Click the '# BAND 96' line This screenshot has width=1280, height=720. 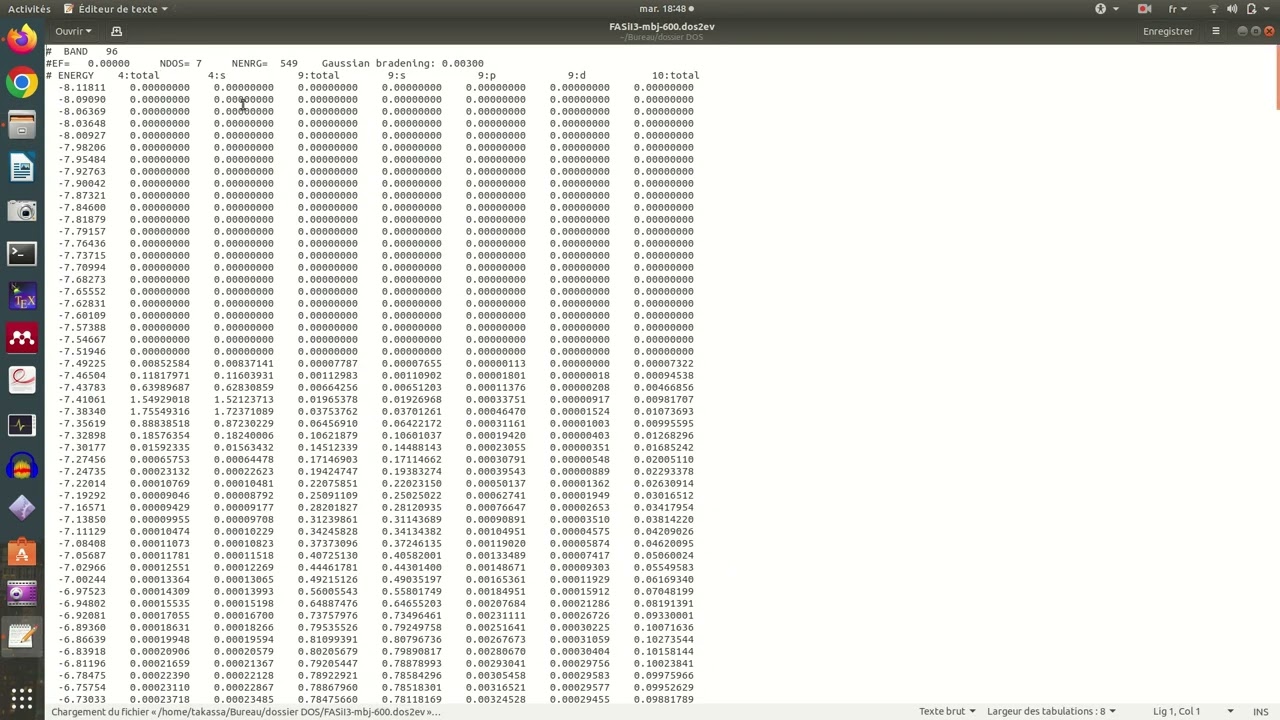pyautogui.click(x=82, y=51)
